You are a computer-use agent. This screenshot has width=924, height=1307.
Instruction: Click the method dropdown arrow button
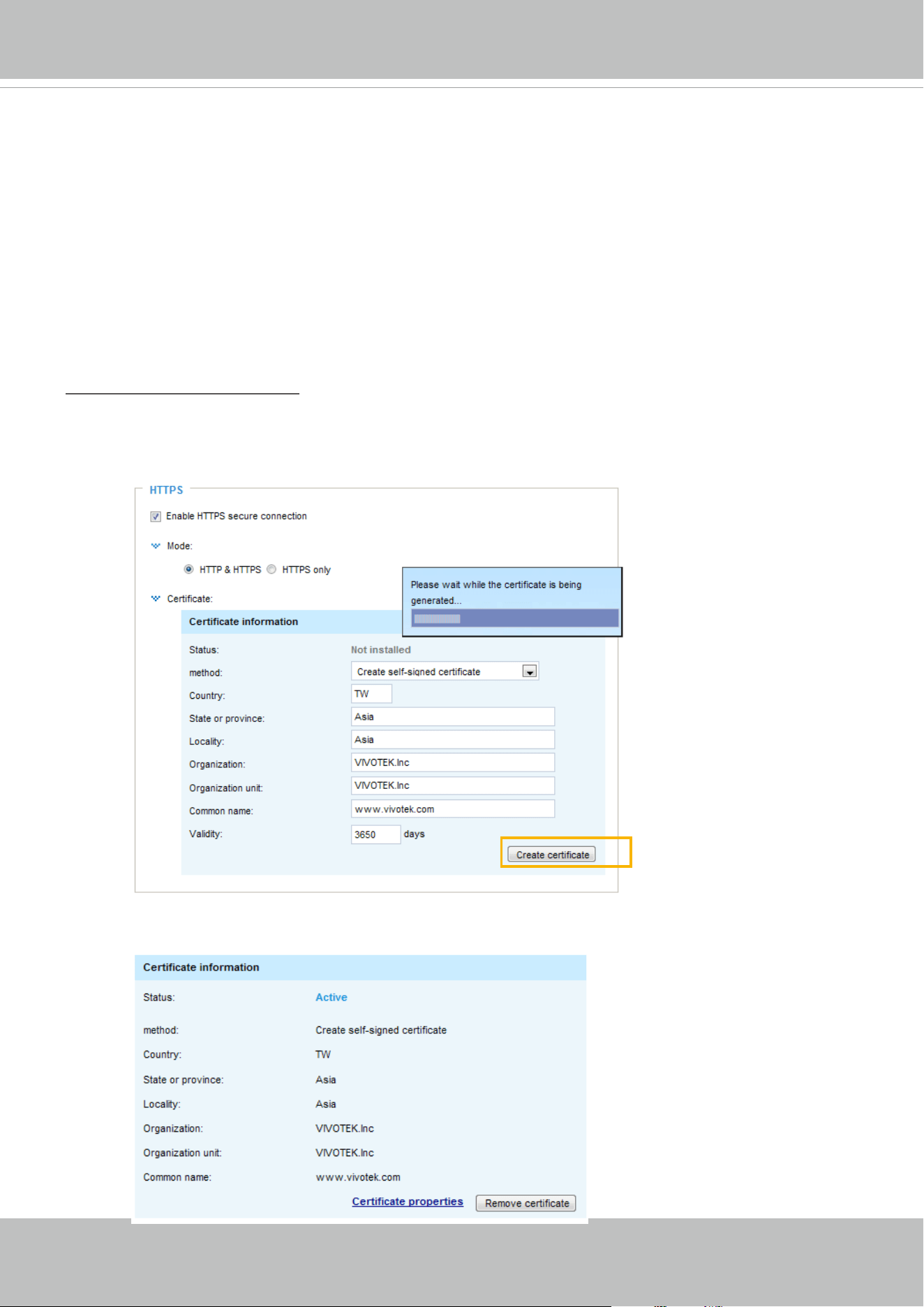tap(530, 672)
